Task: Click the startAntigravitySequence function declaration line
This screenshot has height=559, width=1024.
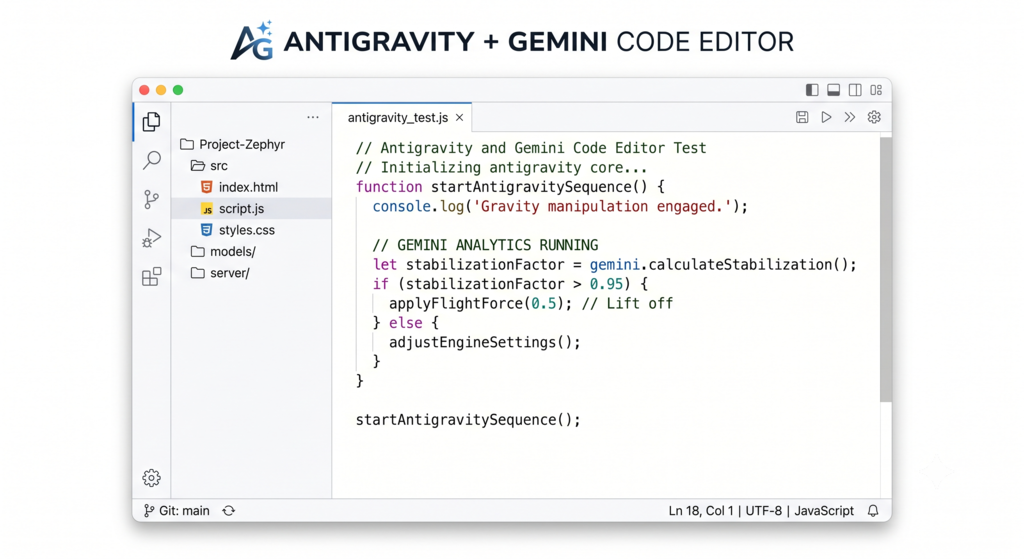Action: [510, 187]
